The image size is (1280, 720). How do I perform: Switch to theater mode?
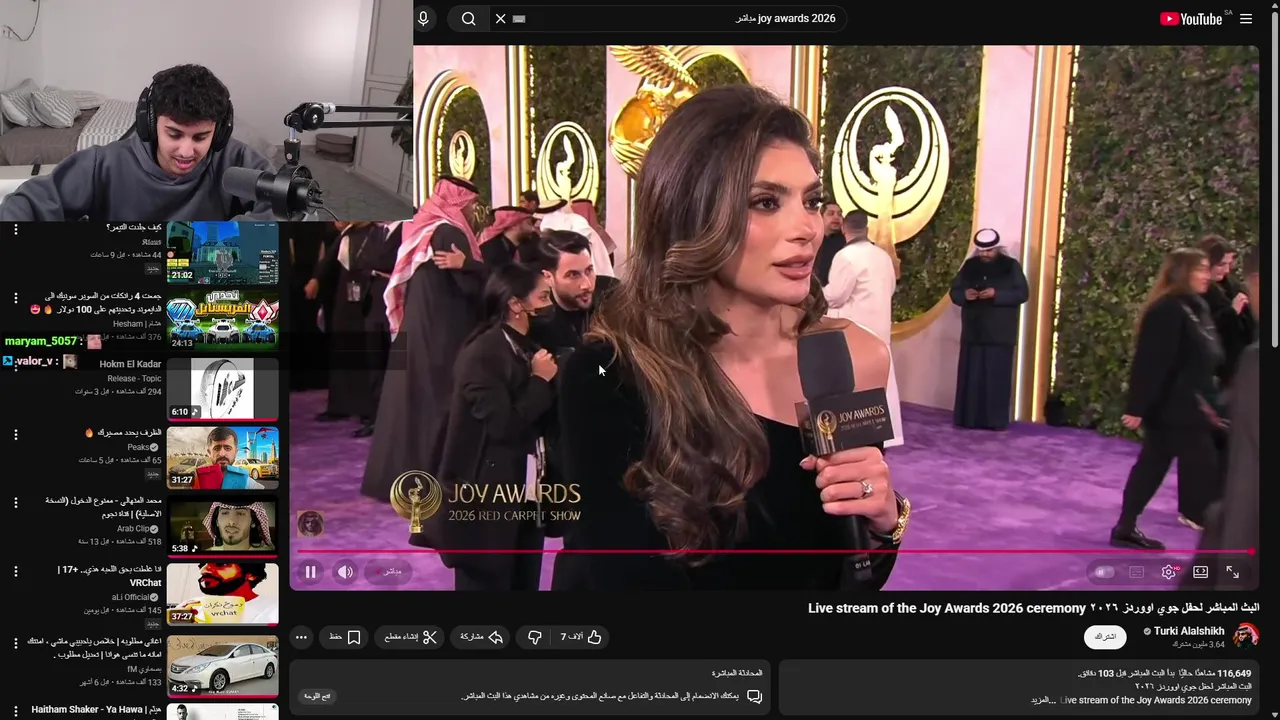1201,572
